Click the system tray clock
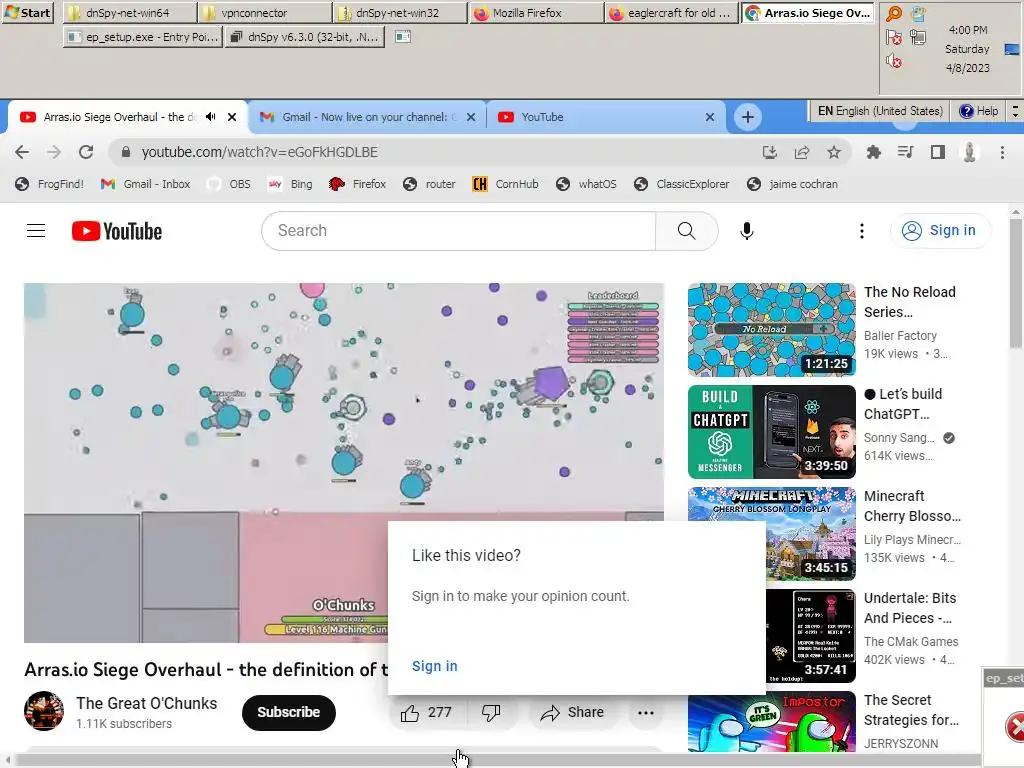Screen dimensions: 1024x768 pos(967,49)
